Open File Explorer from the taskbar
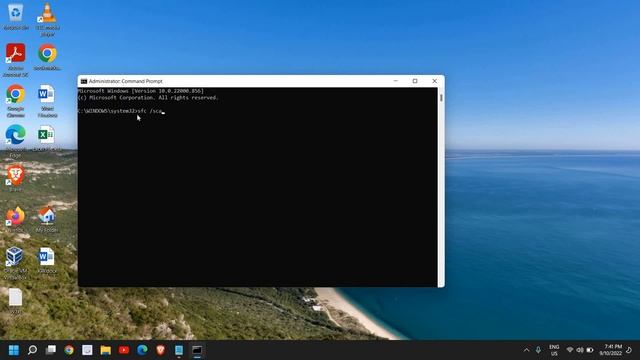 click(x=106, y=350)
